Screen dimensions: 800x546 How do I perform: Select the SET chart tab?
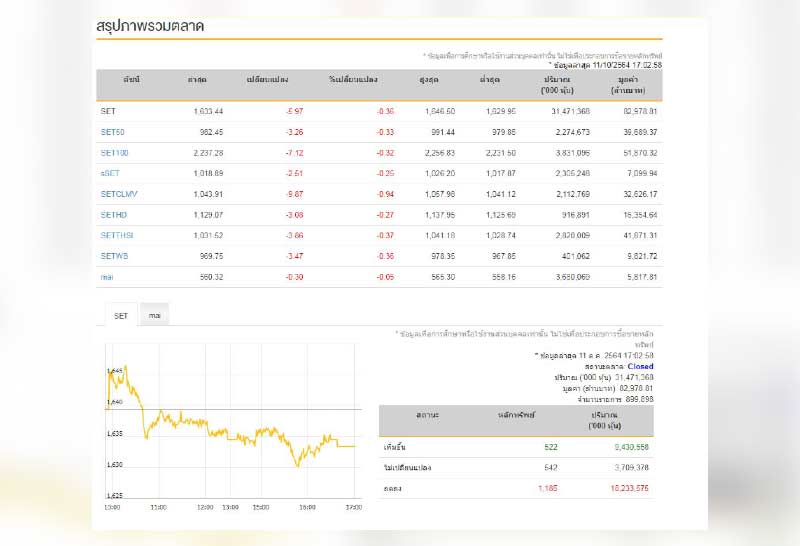point(120,316)
